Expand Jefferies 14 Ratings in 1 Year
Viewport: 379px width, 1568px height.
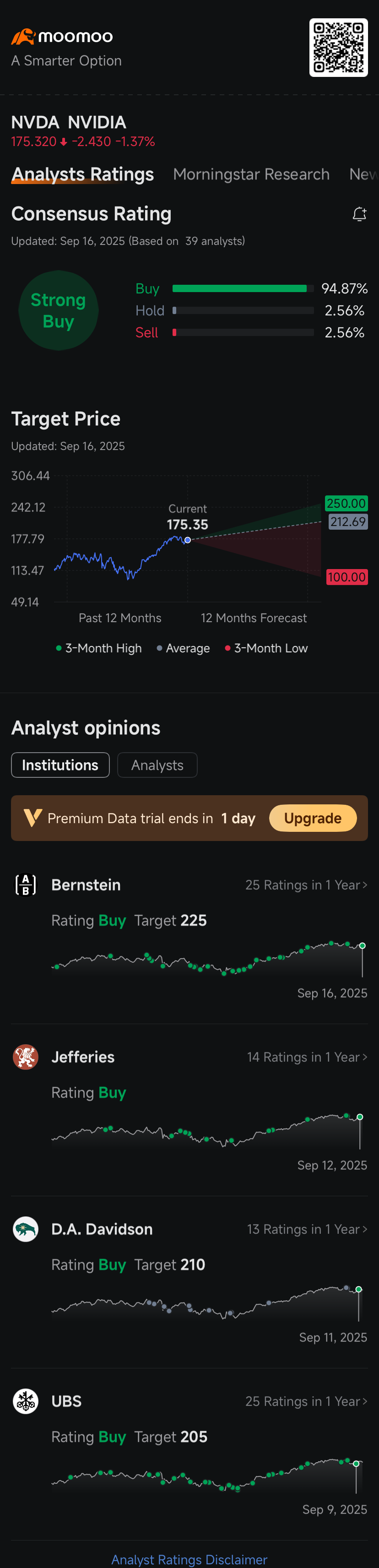coord(307,1057)
